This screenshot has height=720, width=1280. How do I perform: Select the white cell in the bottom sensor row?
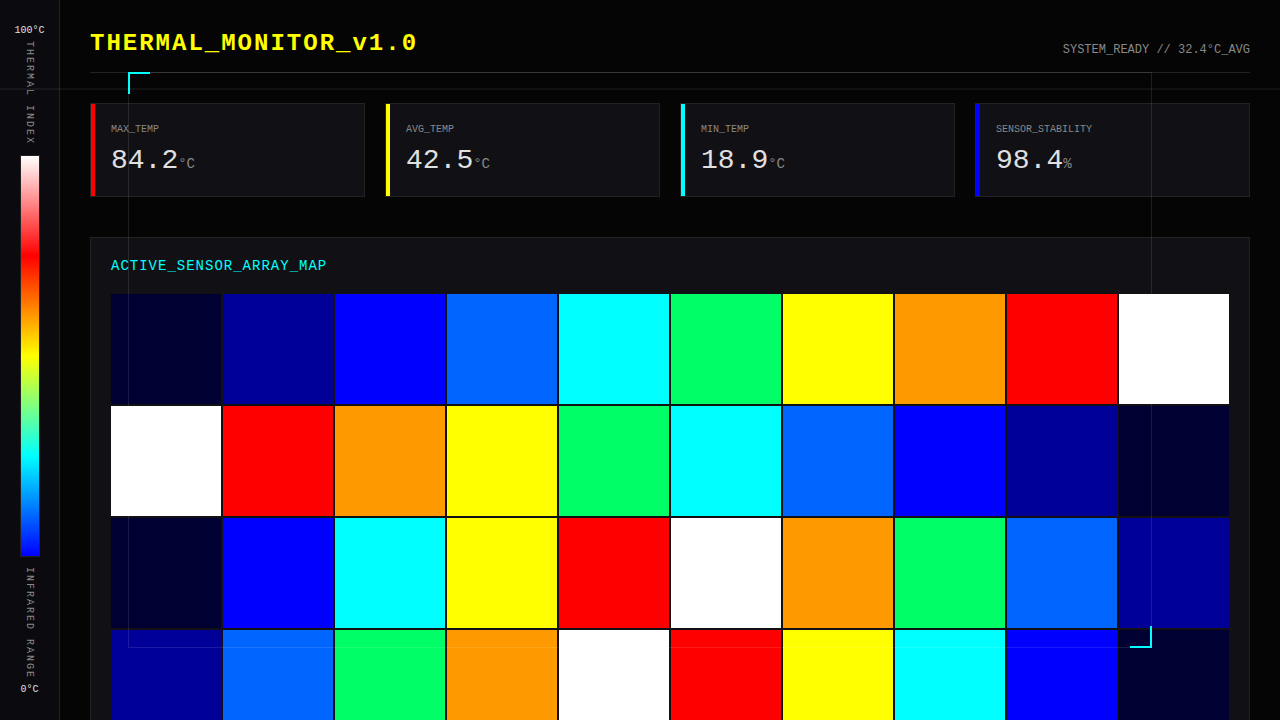pyautogui.click(x=614, y=675)
